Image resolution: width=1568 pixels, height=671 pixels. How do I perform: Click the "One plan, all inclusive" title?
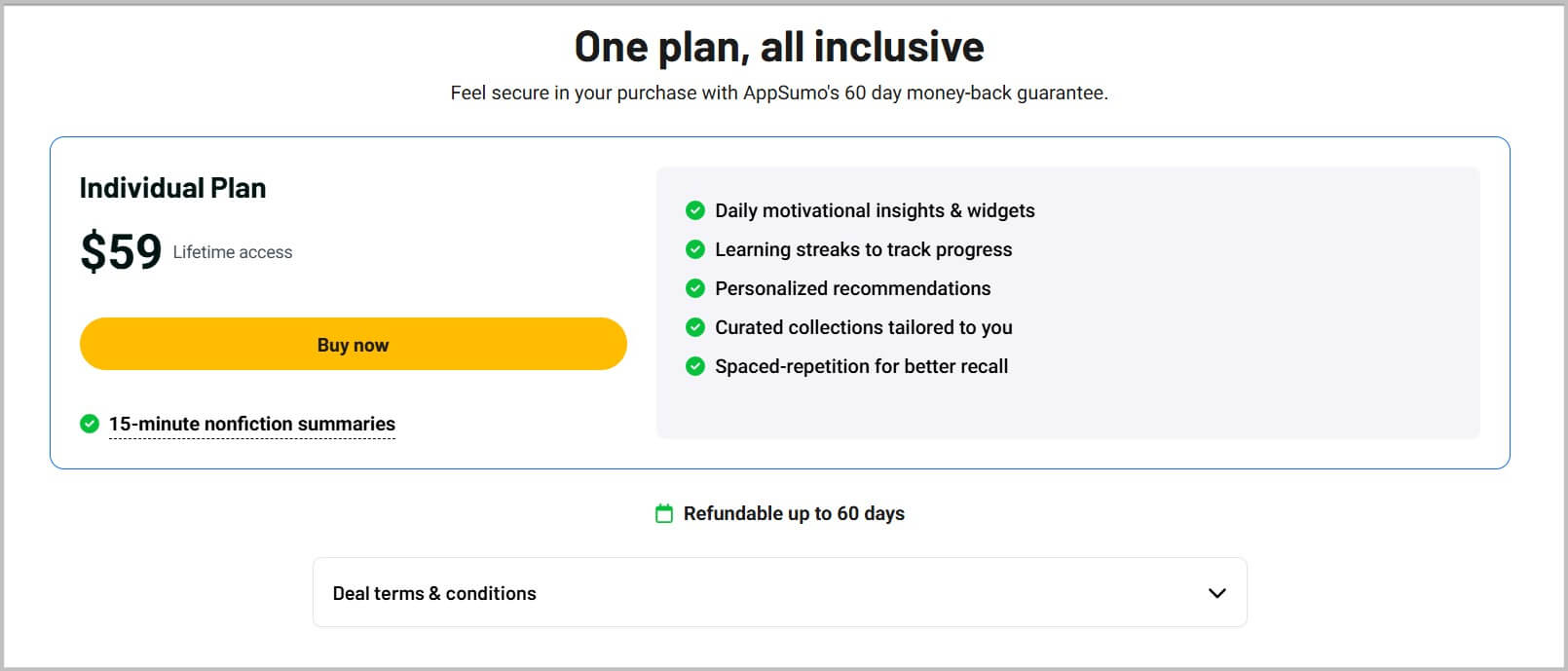[x=779, y=46]
